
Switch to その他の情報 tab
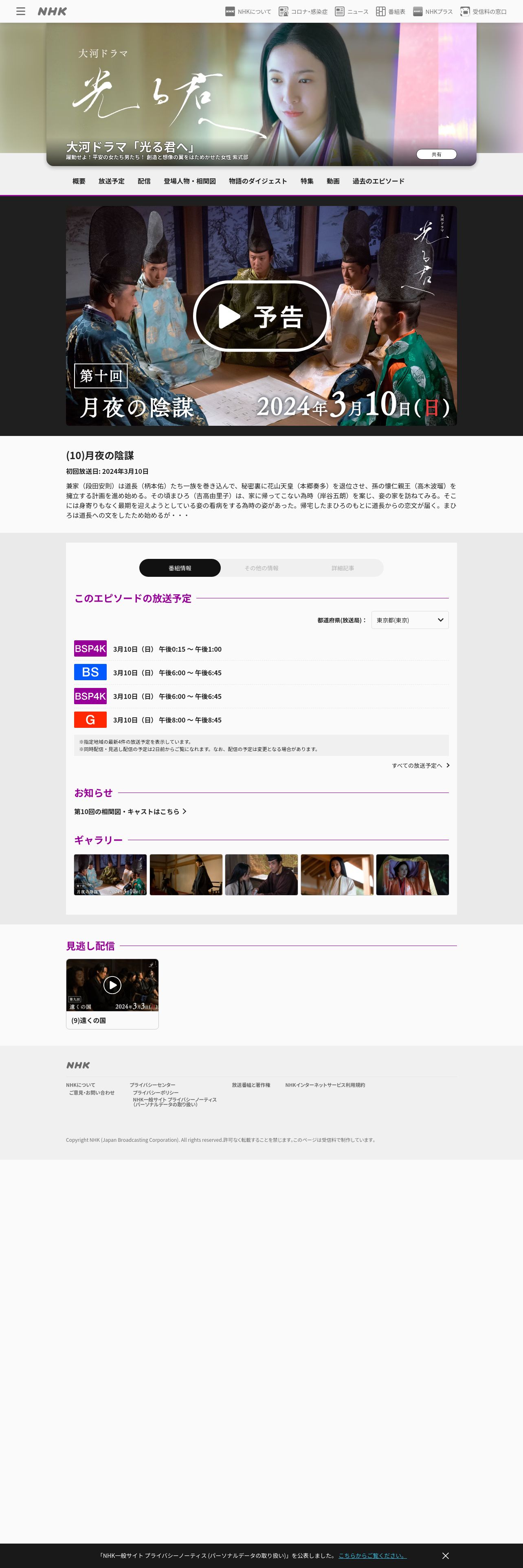262,568
